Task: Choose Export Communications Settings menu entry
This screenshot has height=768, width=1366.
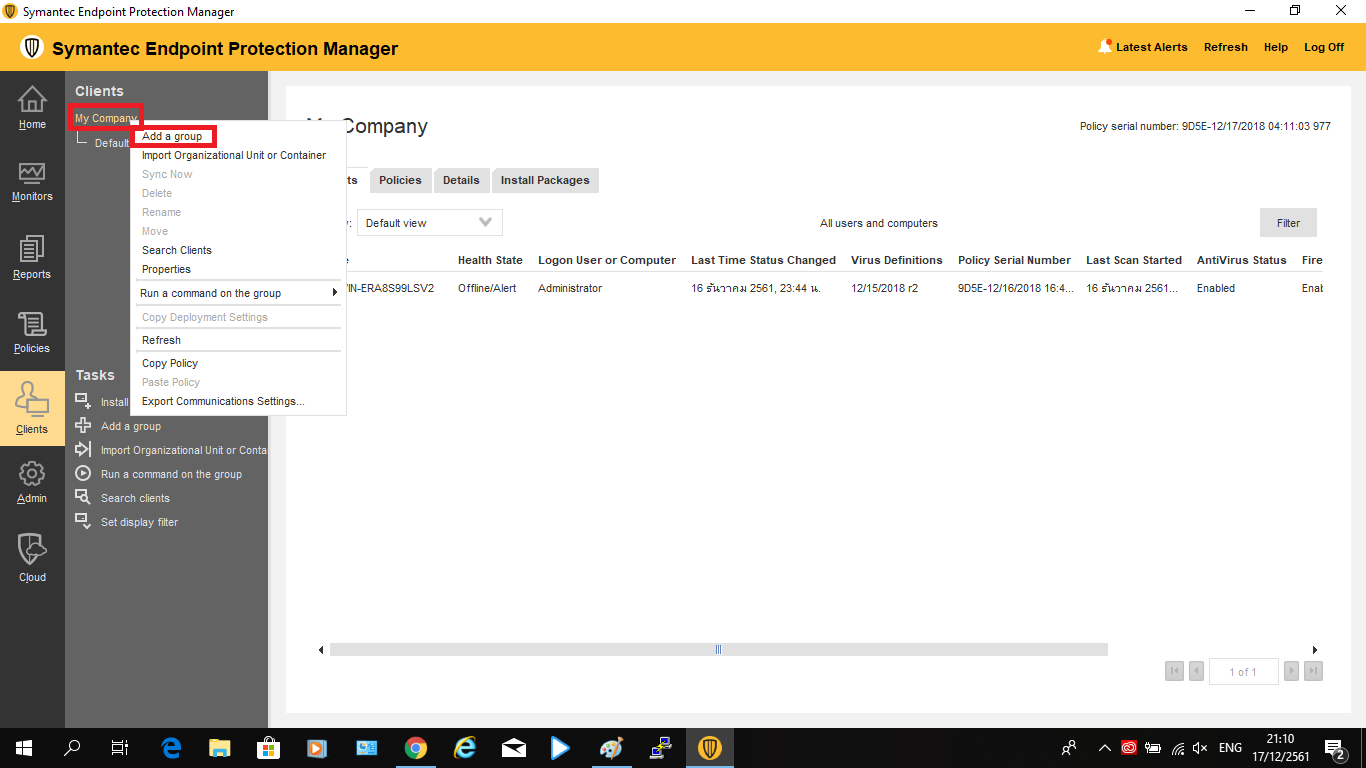Action: [223, 401]
